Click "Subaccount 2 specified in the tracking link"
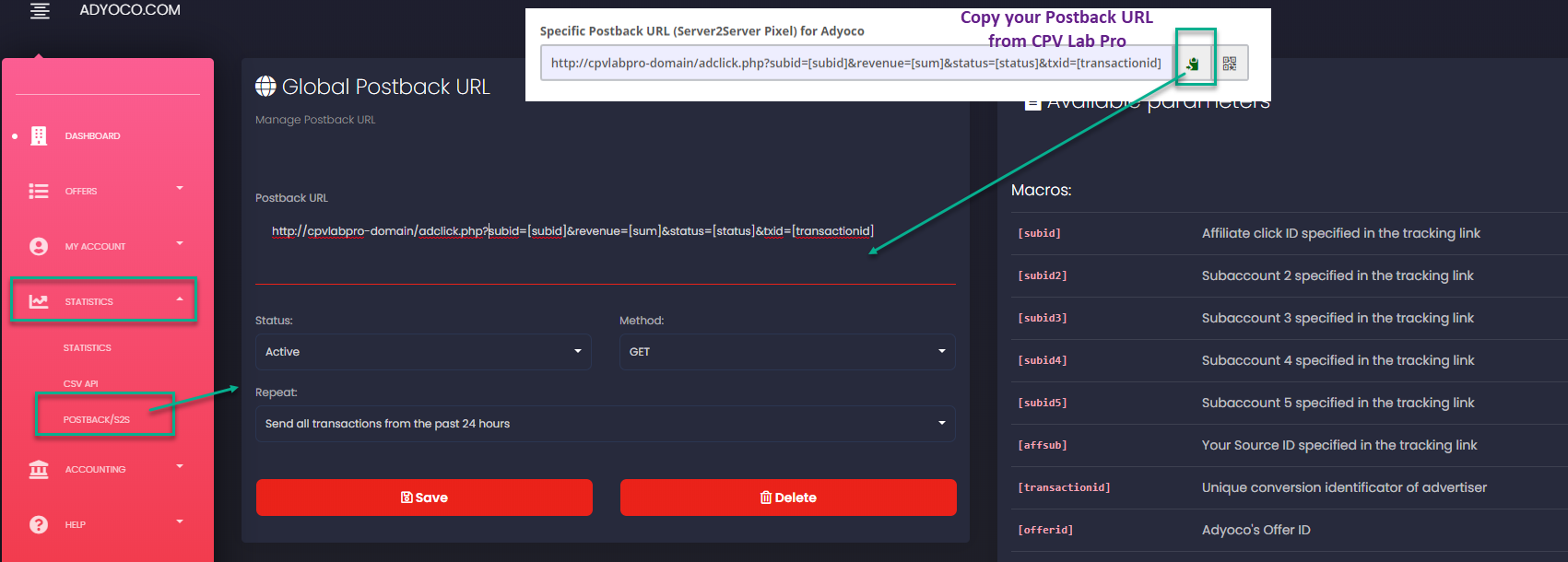The image size is (1568, 562). [1338, 275]
